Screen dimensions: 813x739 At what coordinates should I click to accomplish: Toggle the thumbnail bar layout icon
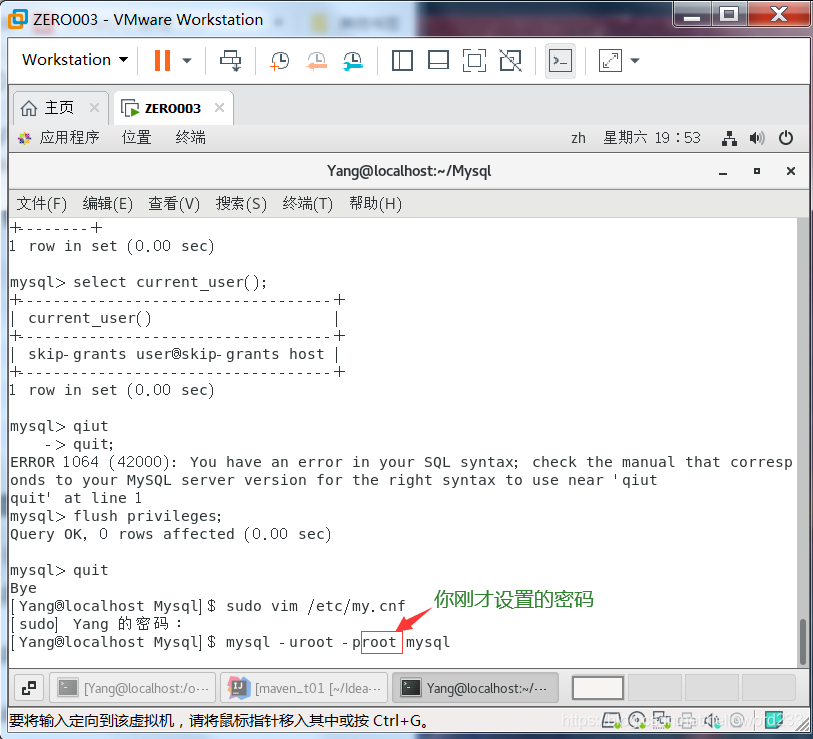click(x=438, y=61)
